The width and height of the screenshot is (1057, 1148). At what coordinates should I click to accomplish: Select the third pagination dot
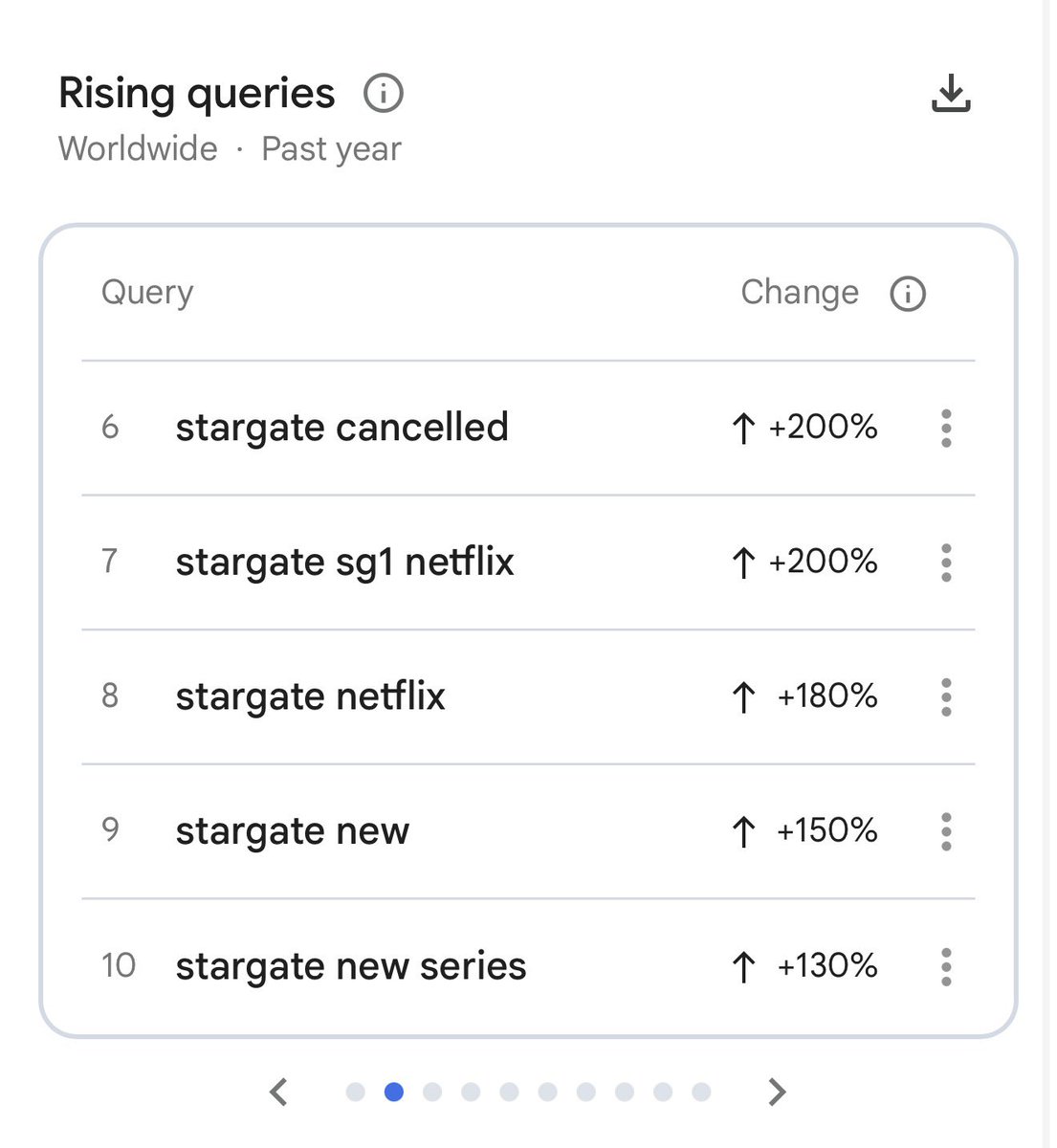pyautogui.click(x=432, y=1092)
